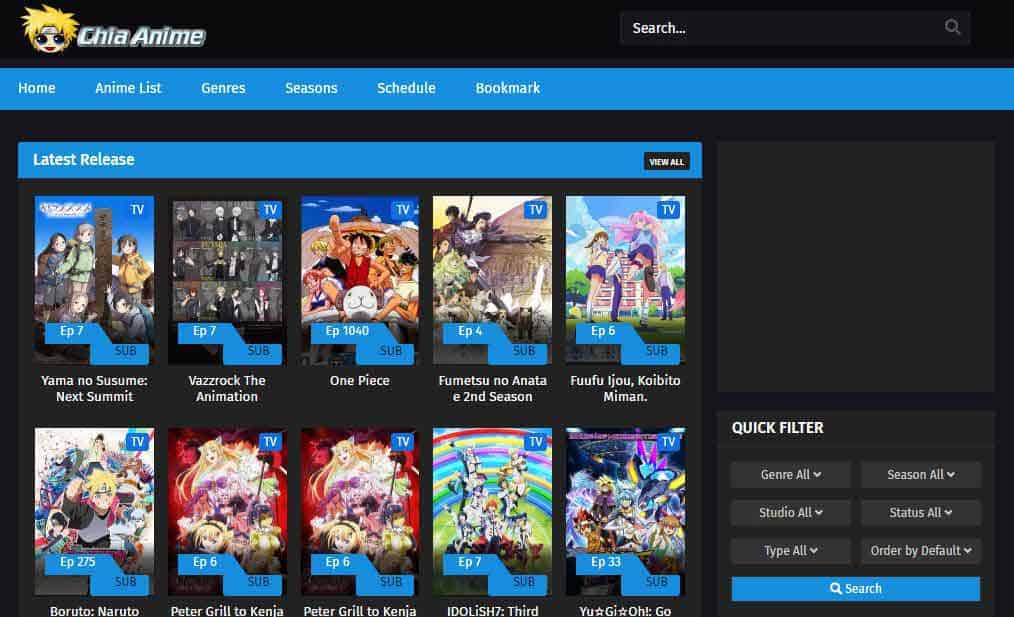Expand the Studio All filter
Viewport: 1014px width, 617px height.
pos(790,513)
